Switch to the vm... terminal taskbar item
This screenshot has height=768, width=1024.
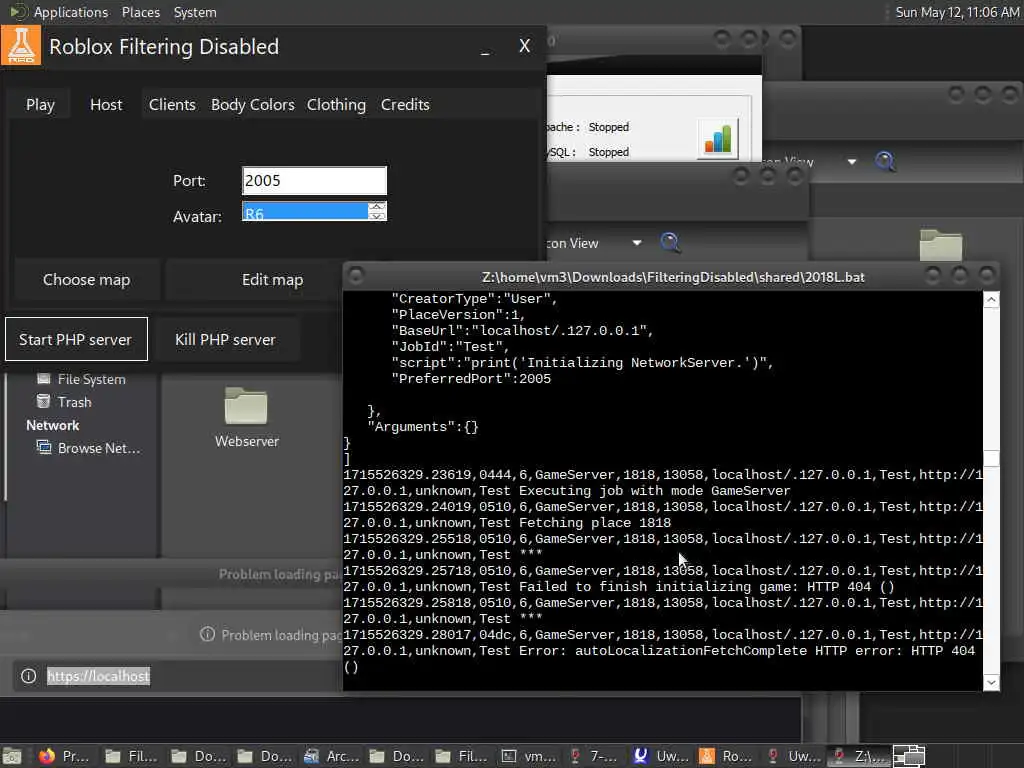[530, 756]
